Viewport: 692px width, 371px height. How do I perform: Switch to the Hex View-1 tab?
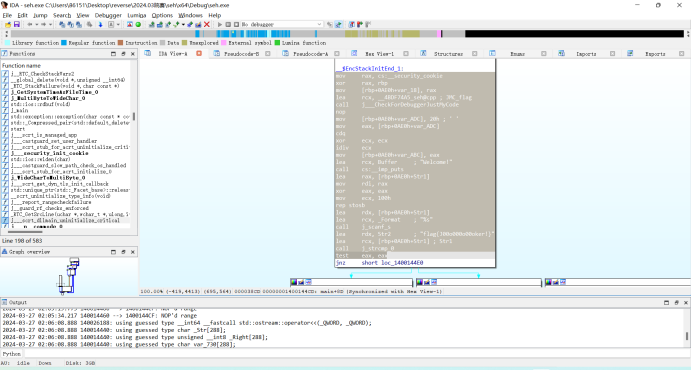click(x=379, y=54)
